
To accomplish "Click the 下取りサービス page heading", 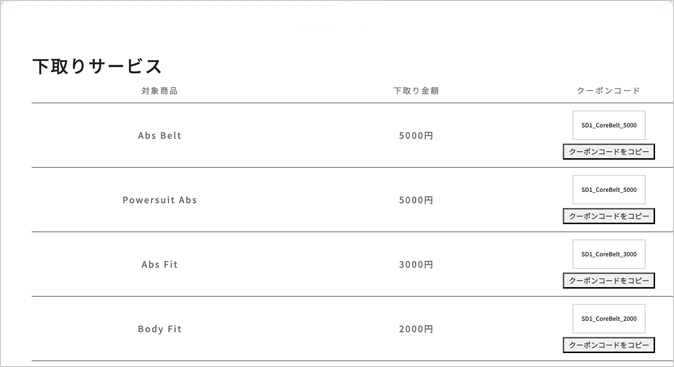I will pos(97,66).
